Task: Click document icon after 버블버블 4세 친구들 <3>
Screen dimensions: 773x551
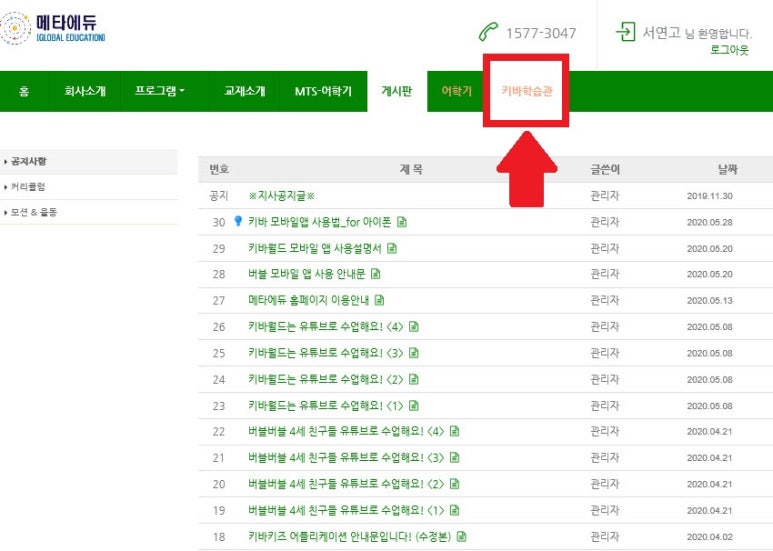Action: tap(455, 458)
